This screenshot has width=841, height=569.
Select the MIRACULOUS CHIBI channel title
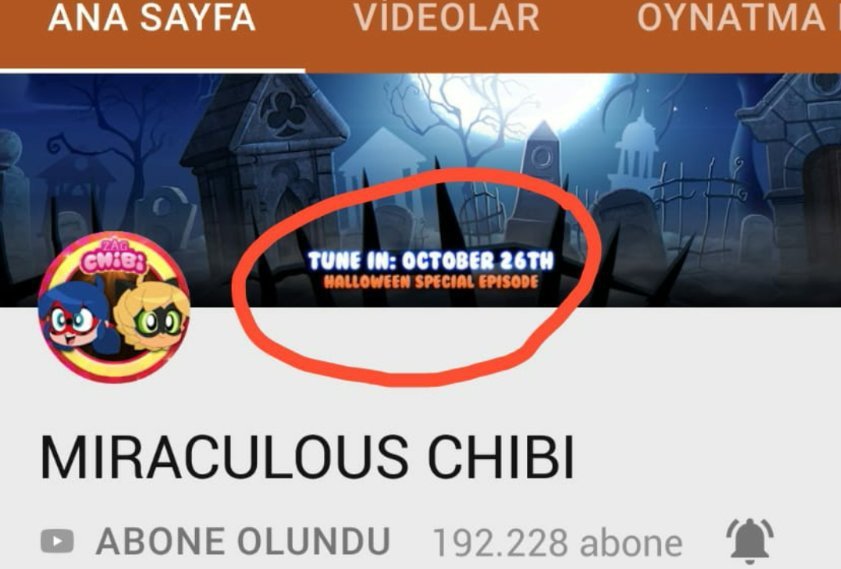(307, 457)
